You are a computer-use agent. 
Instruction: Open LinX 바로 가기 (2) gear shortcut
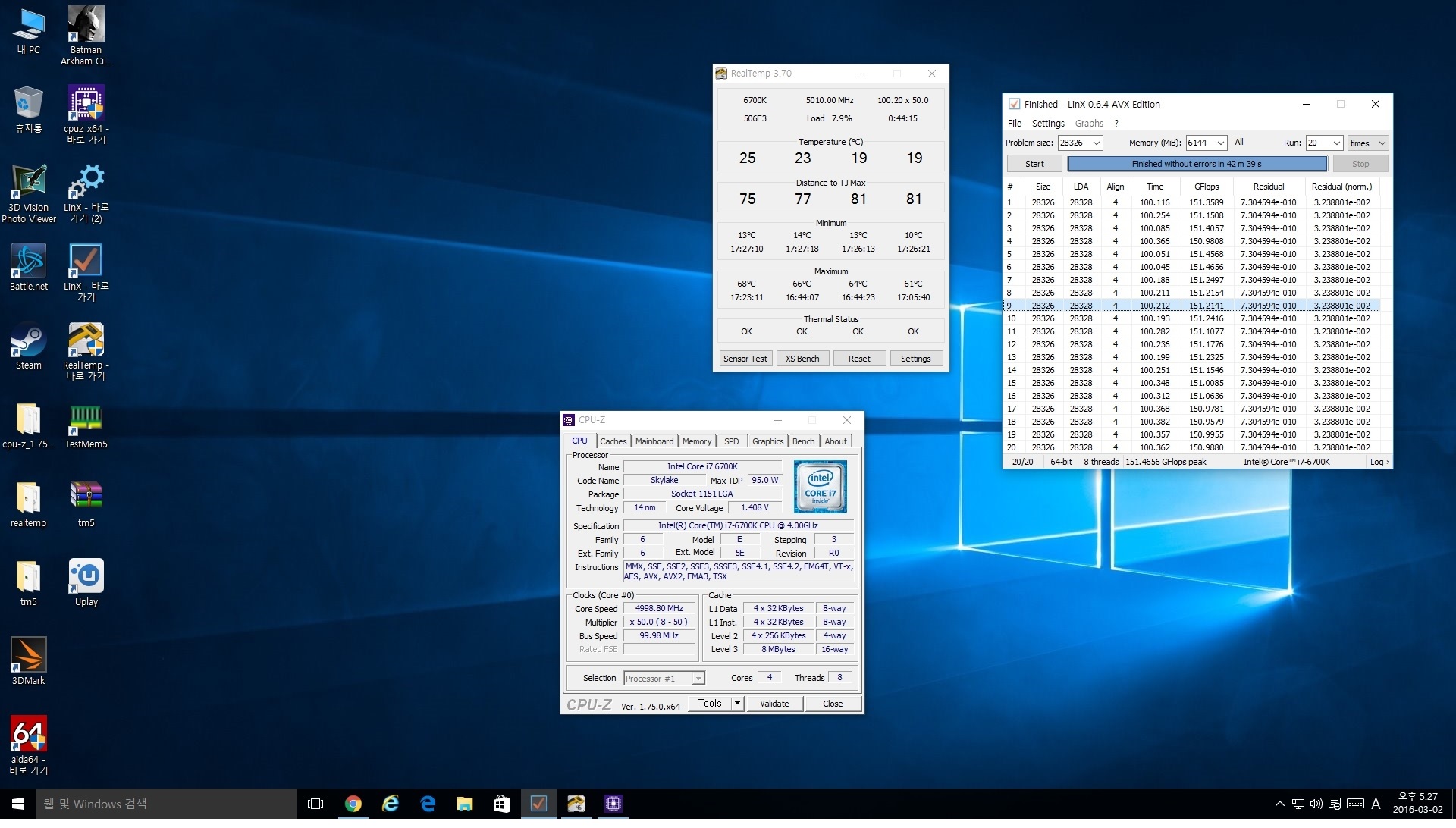coord(86,193)
